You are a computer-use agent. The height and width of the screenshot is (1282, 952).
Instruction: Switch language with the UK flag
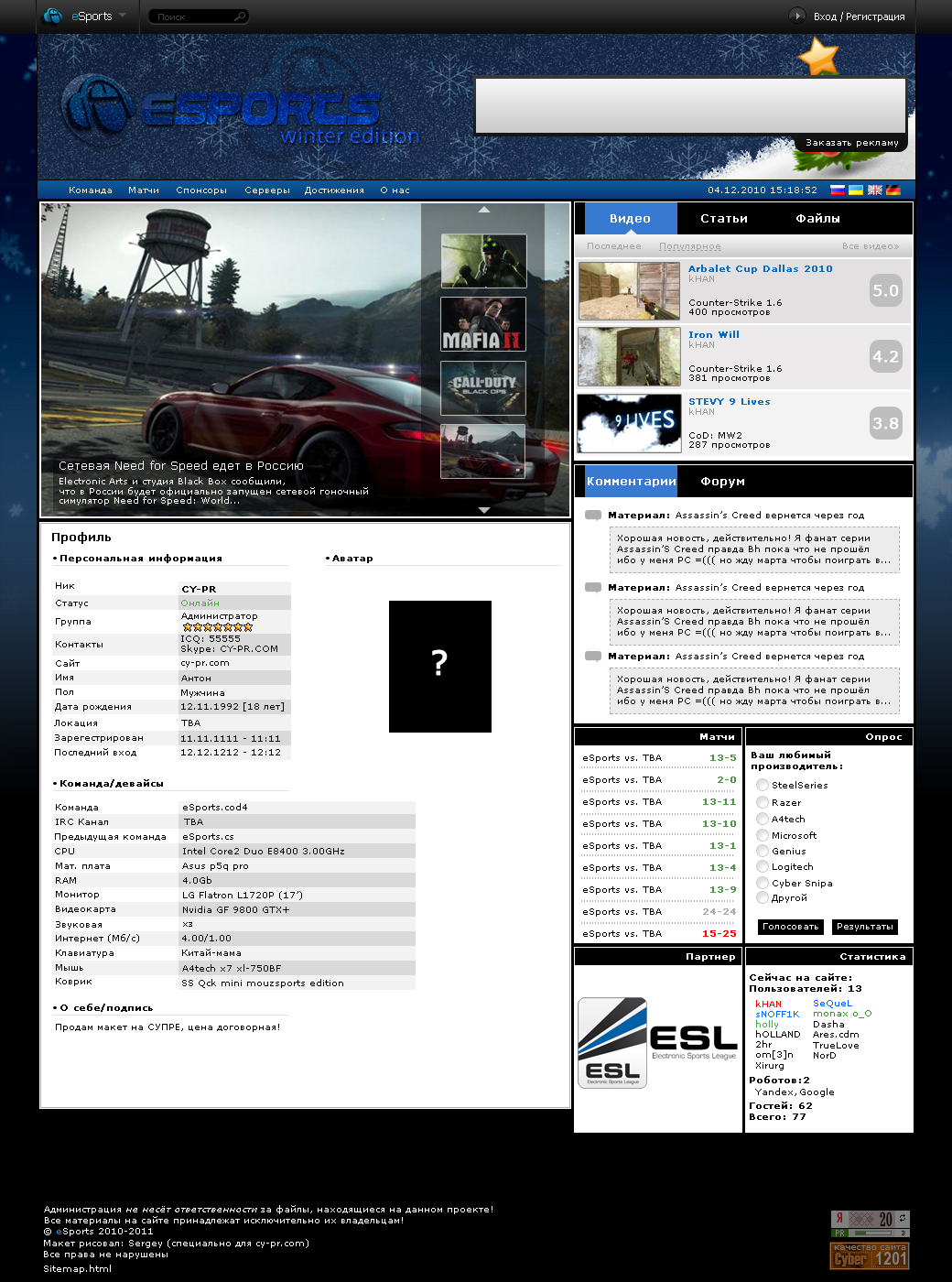(x=875, y=190)
